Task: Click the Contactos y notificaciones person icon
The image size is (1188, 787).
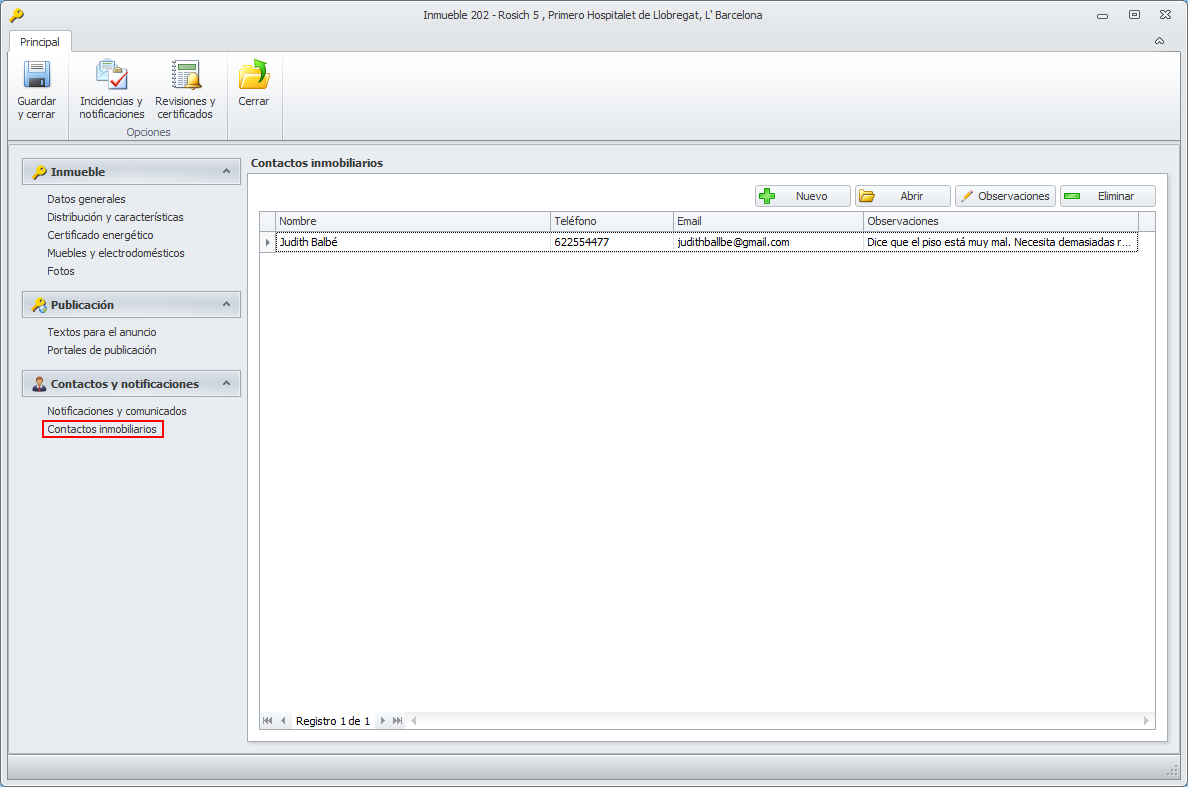Action: pos(39,384)
